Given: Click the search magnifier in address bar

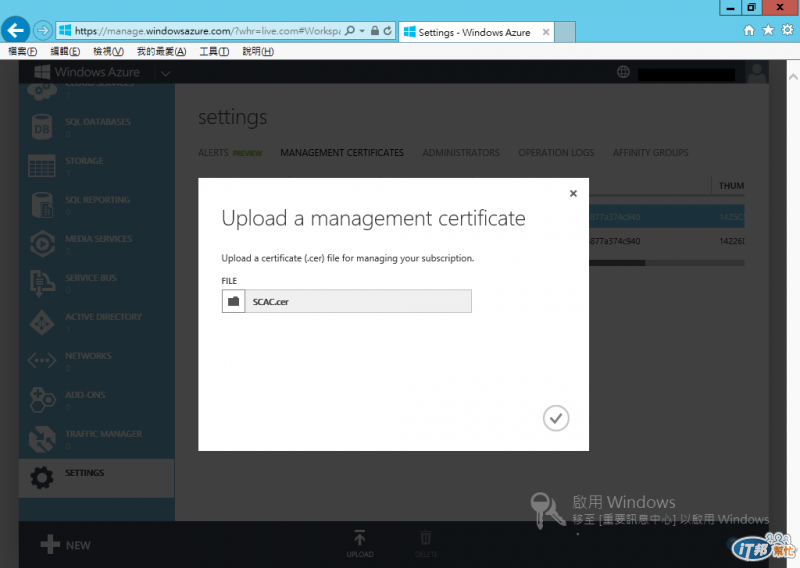Looking at the screenshot, I should (x=349, y=31).
